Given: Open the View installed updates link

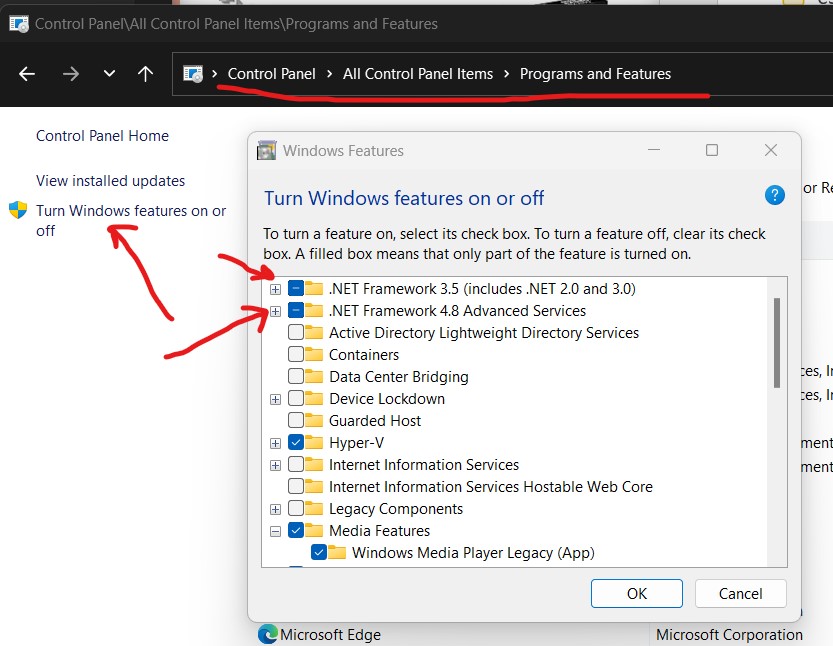Looking at the screenshot, I should click(x=110, y=181).
